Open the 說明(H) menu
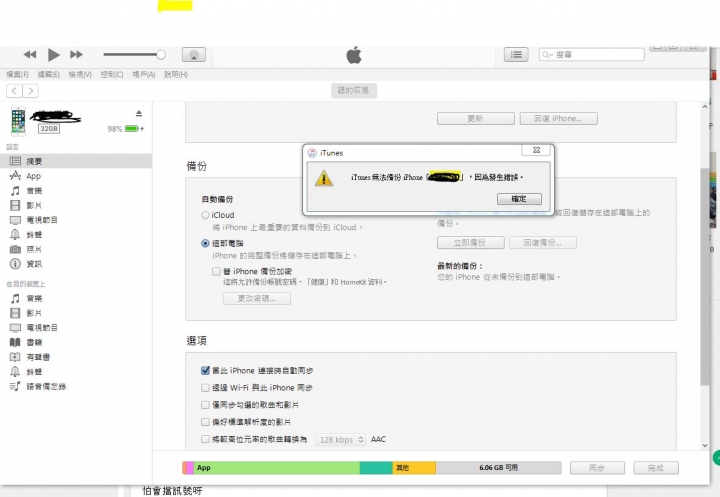Screen dimensions: 720x497 tap(176, 74)
